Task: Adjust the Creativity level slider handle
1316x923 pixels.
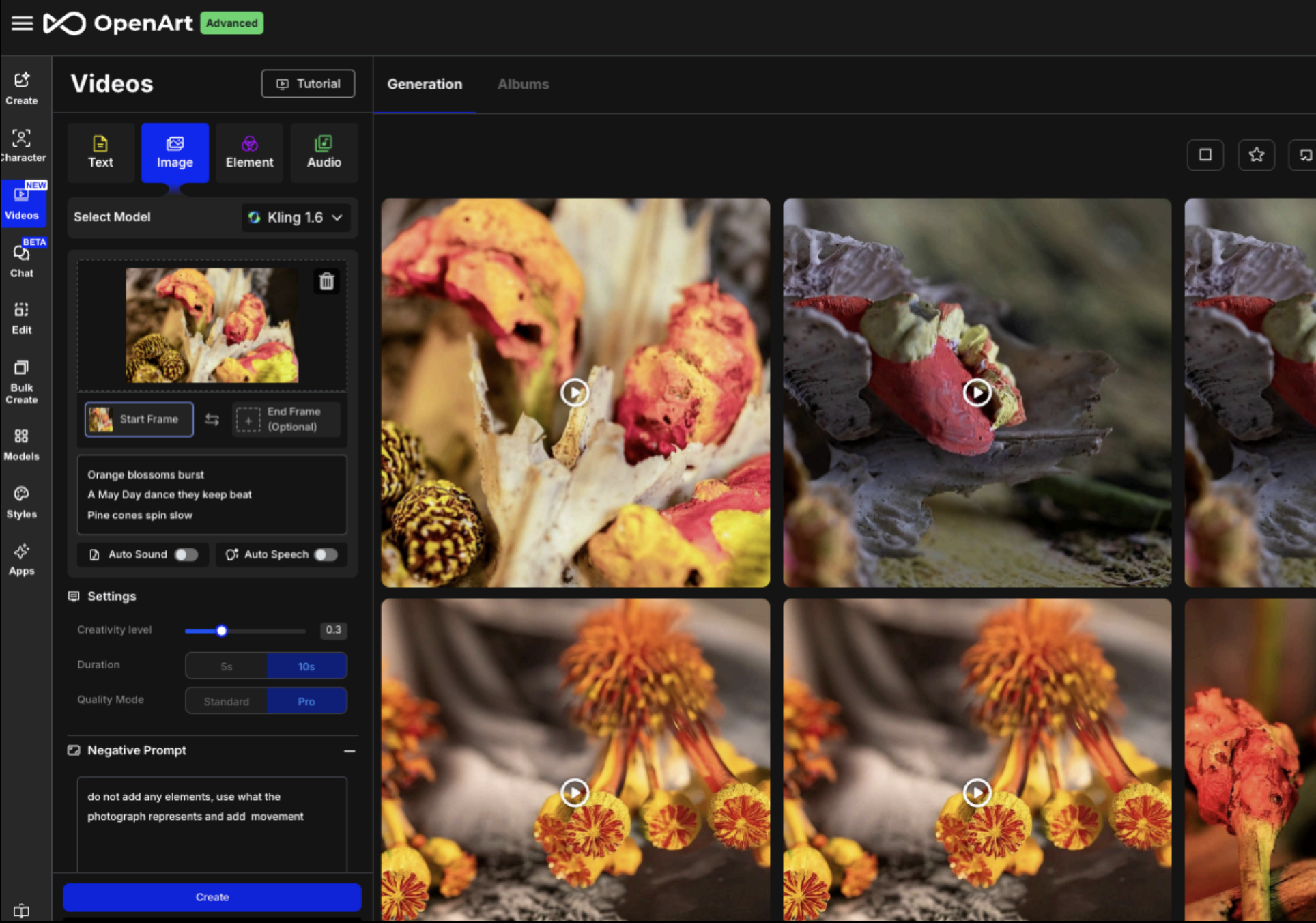Action: point(222,630)
